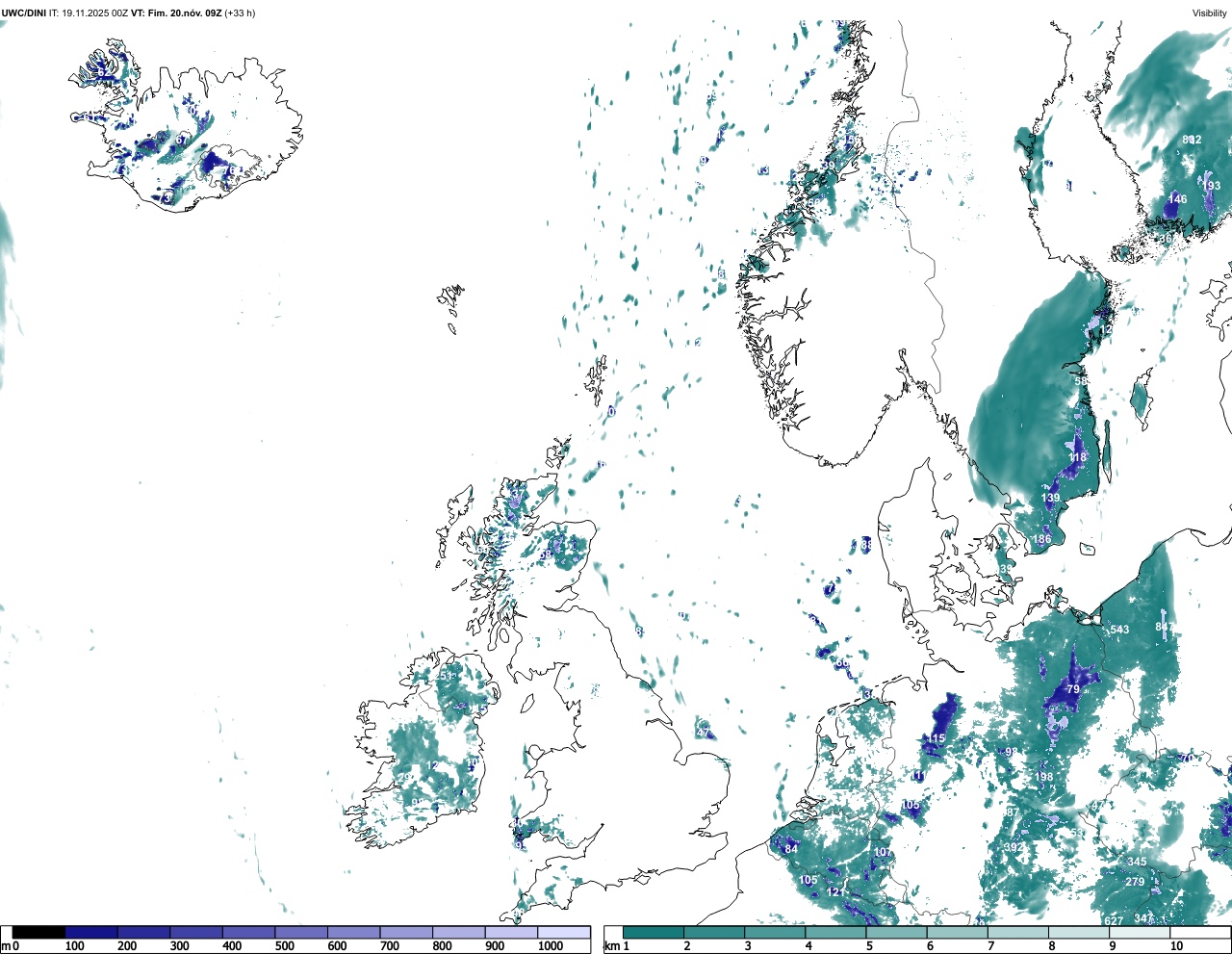Click the '115' visibility value on map
Image resolution: width=1232 pixels, height=954 pixels.
click(x=936, y=739)
